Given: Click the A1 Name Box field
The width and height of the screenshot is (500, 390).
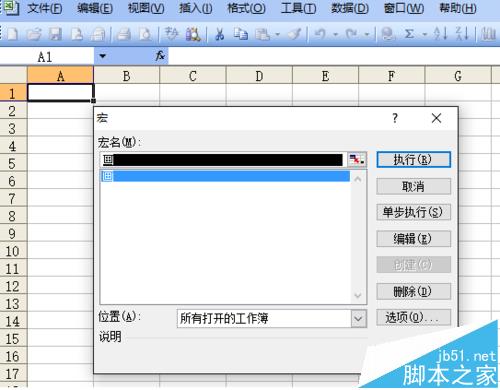Looking at the screenshot, I should (x=47, y=57).
